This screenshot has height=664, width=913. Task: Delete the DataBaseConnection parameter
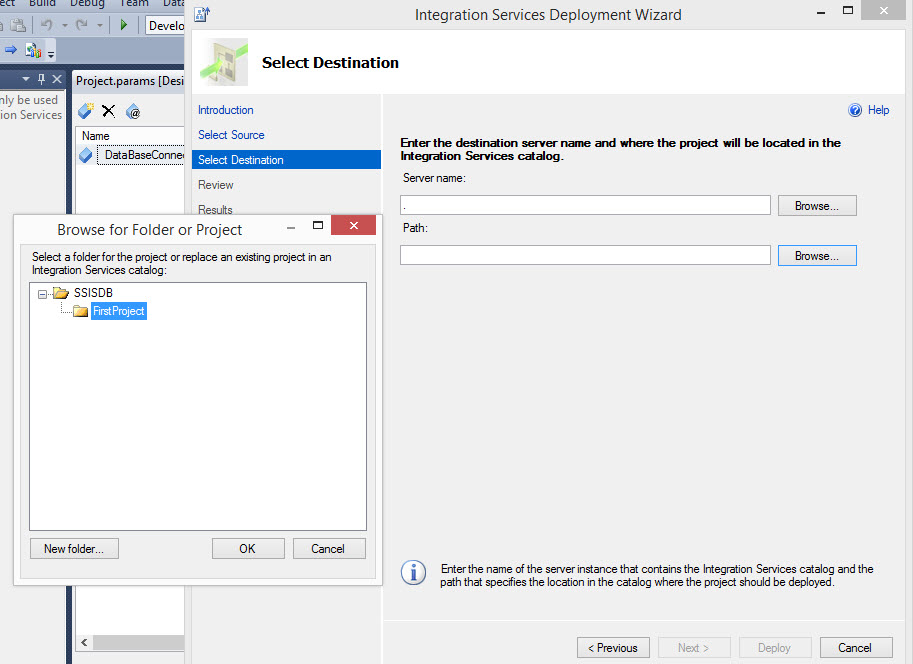109,109
